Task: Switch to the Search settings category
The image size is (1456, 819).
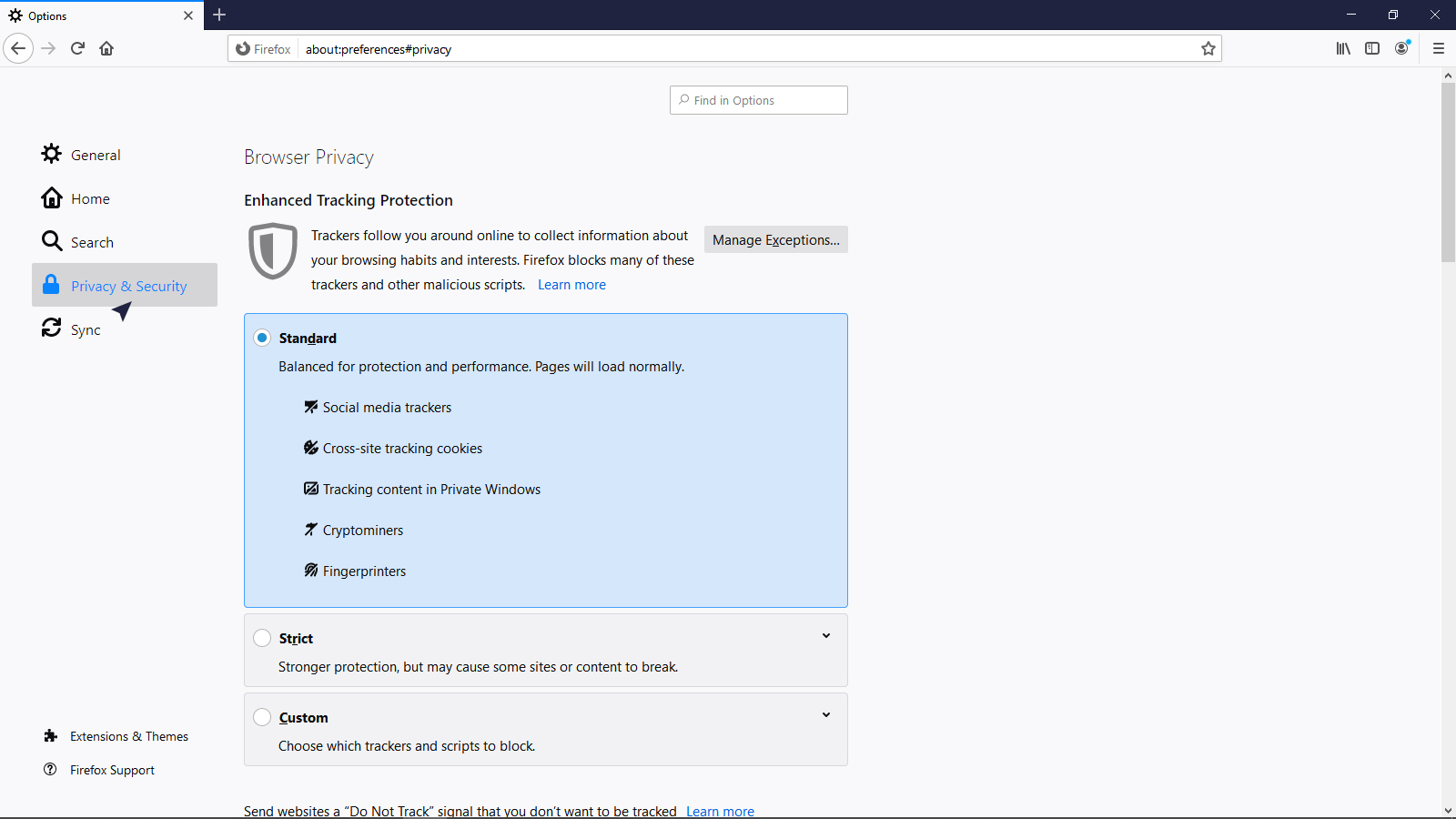Action: click(91, 242)
